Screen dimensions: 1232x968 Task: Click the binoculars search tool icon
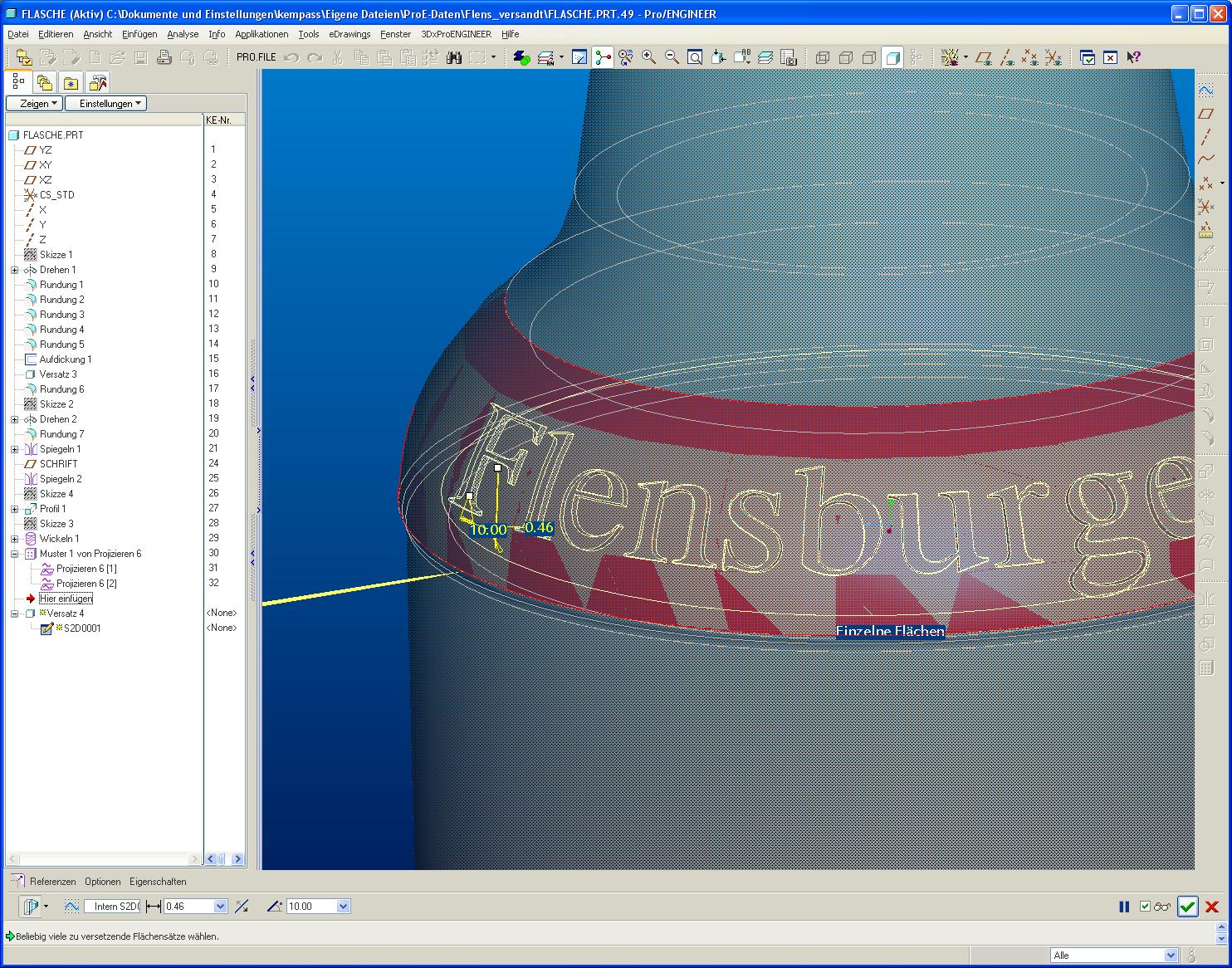click(x=453, y=57)
